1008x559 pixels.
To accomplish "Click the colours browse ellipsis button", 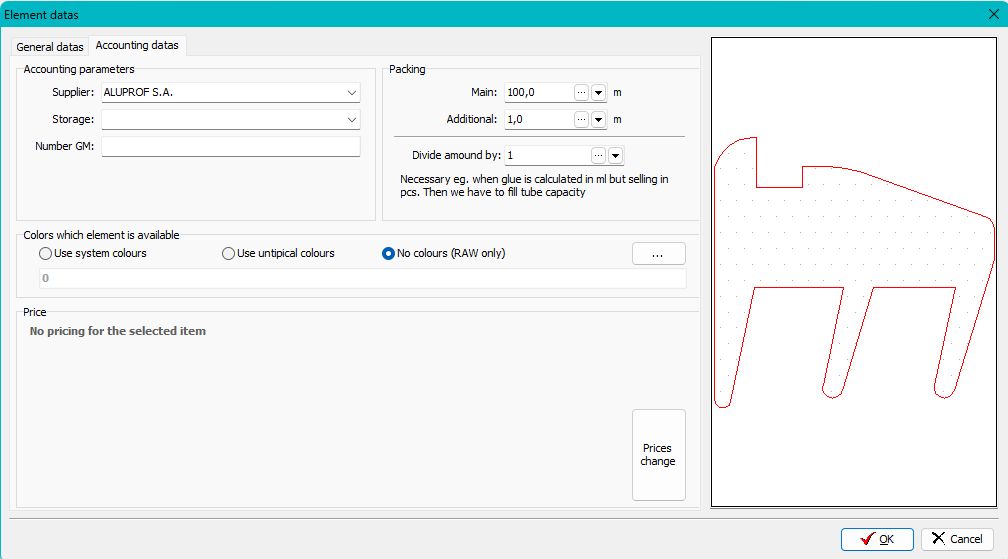I will 658,254.
